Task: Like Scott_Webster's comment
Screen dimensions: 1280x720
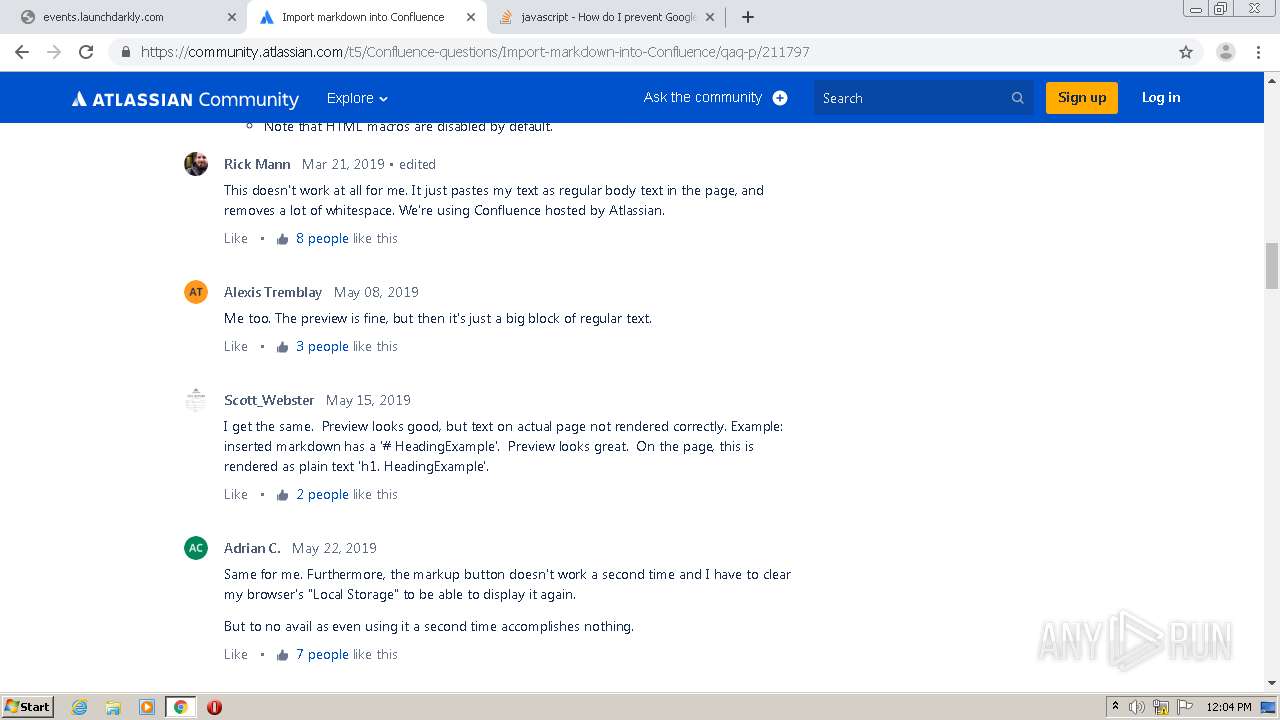Action: click(236, 494)
